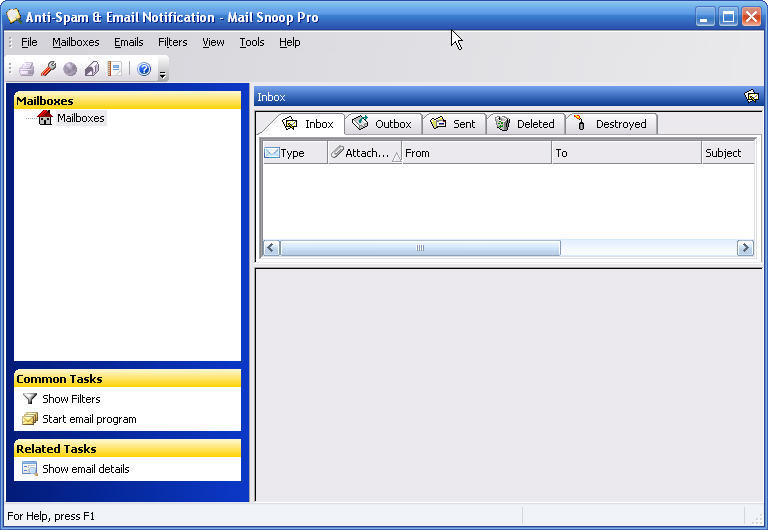Click the horizontal scrollbar thumb in the email list

(x=420, y=247)
